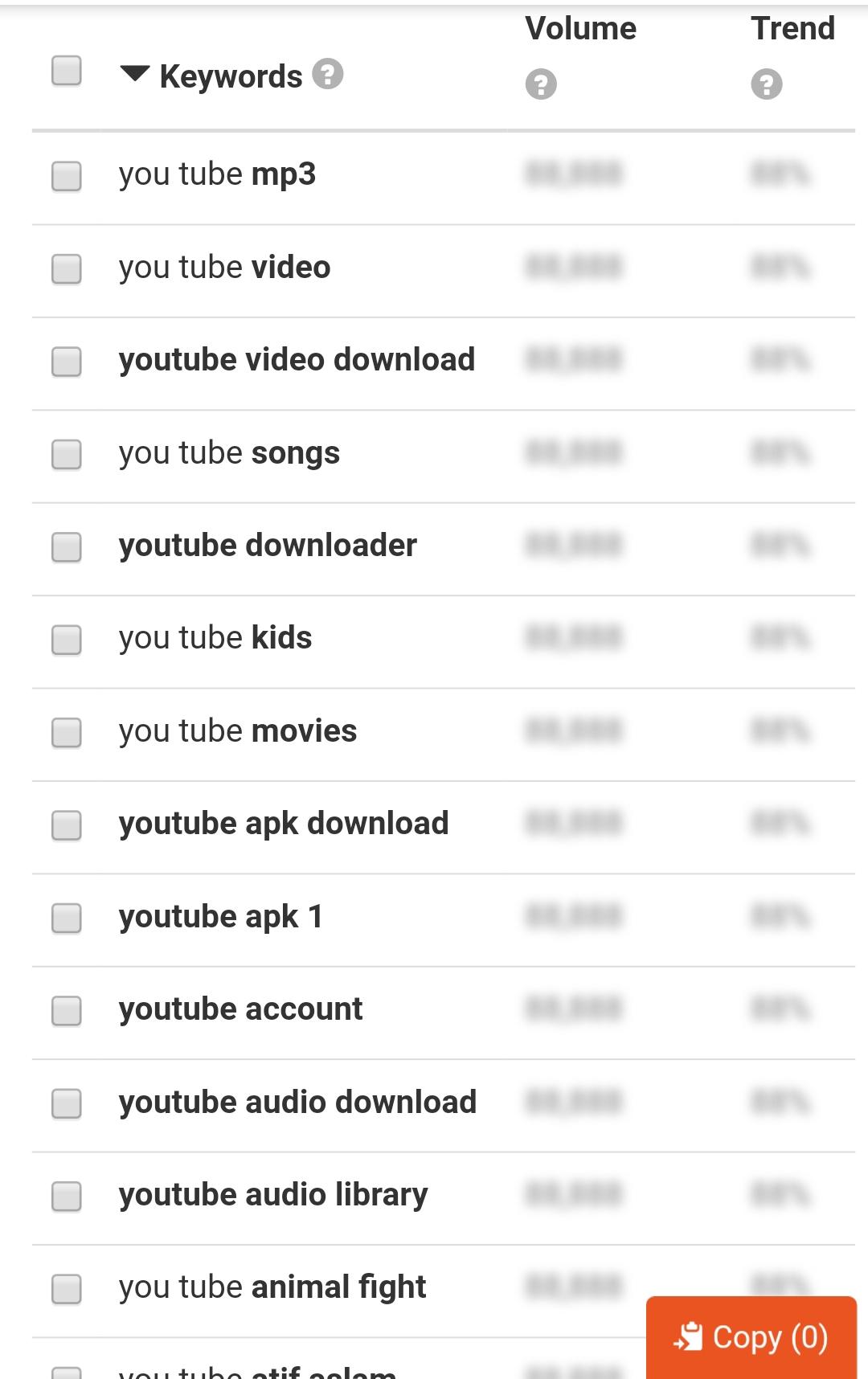868x1379 pixels.
Task: Click the 'youtube account' keyword
Action: (240, 1009)
